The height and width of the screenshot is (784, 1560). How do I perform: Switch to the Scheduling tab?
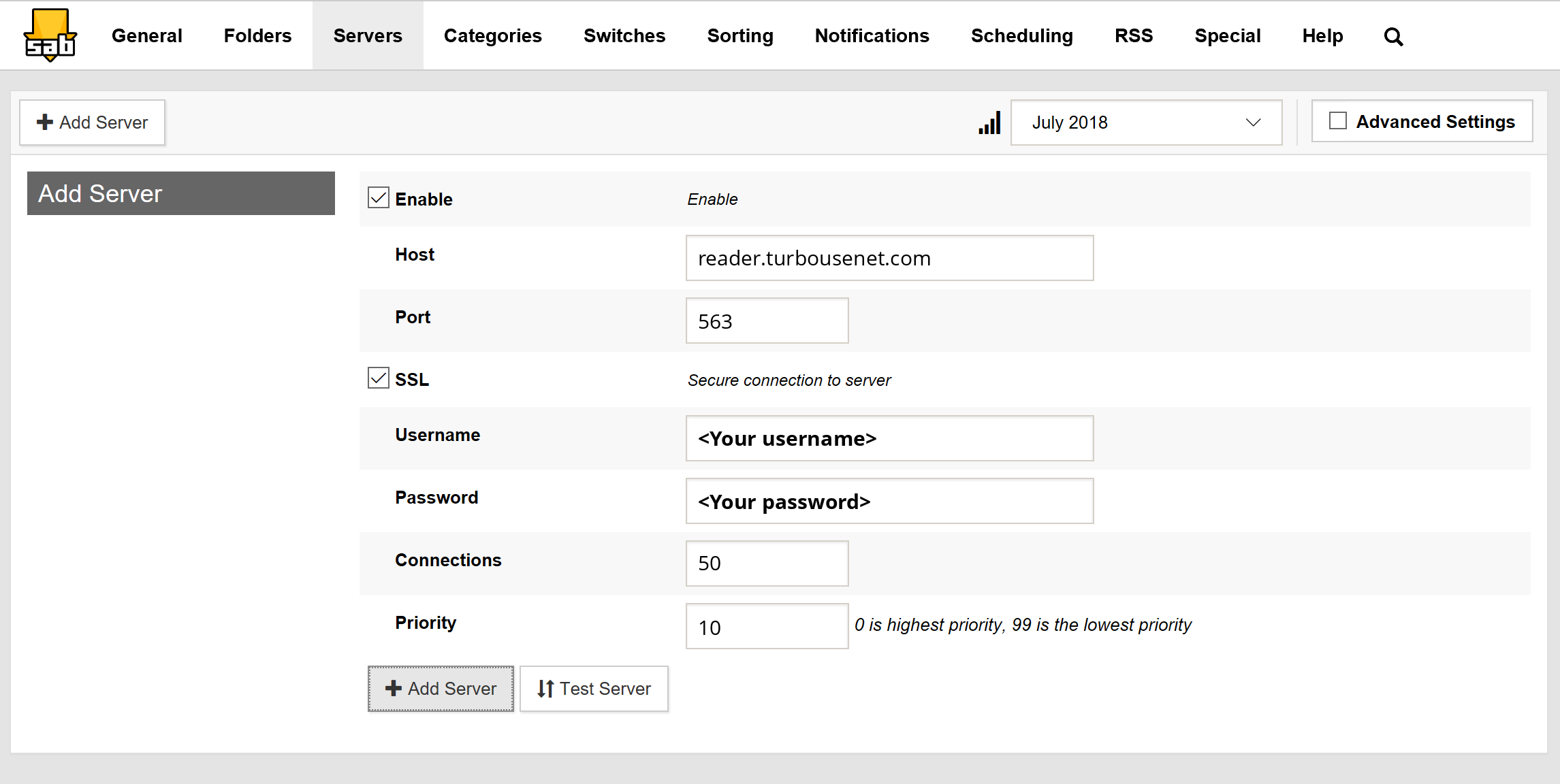pyautogui.click(x=1022, y=35)
